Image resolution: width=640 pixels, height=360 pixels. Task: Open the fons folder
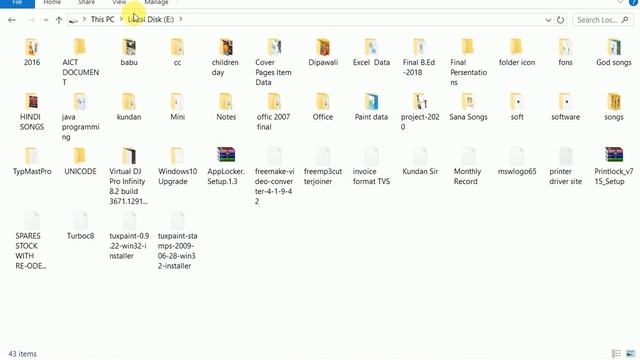[565, 52]
